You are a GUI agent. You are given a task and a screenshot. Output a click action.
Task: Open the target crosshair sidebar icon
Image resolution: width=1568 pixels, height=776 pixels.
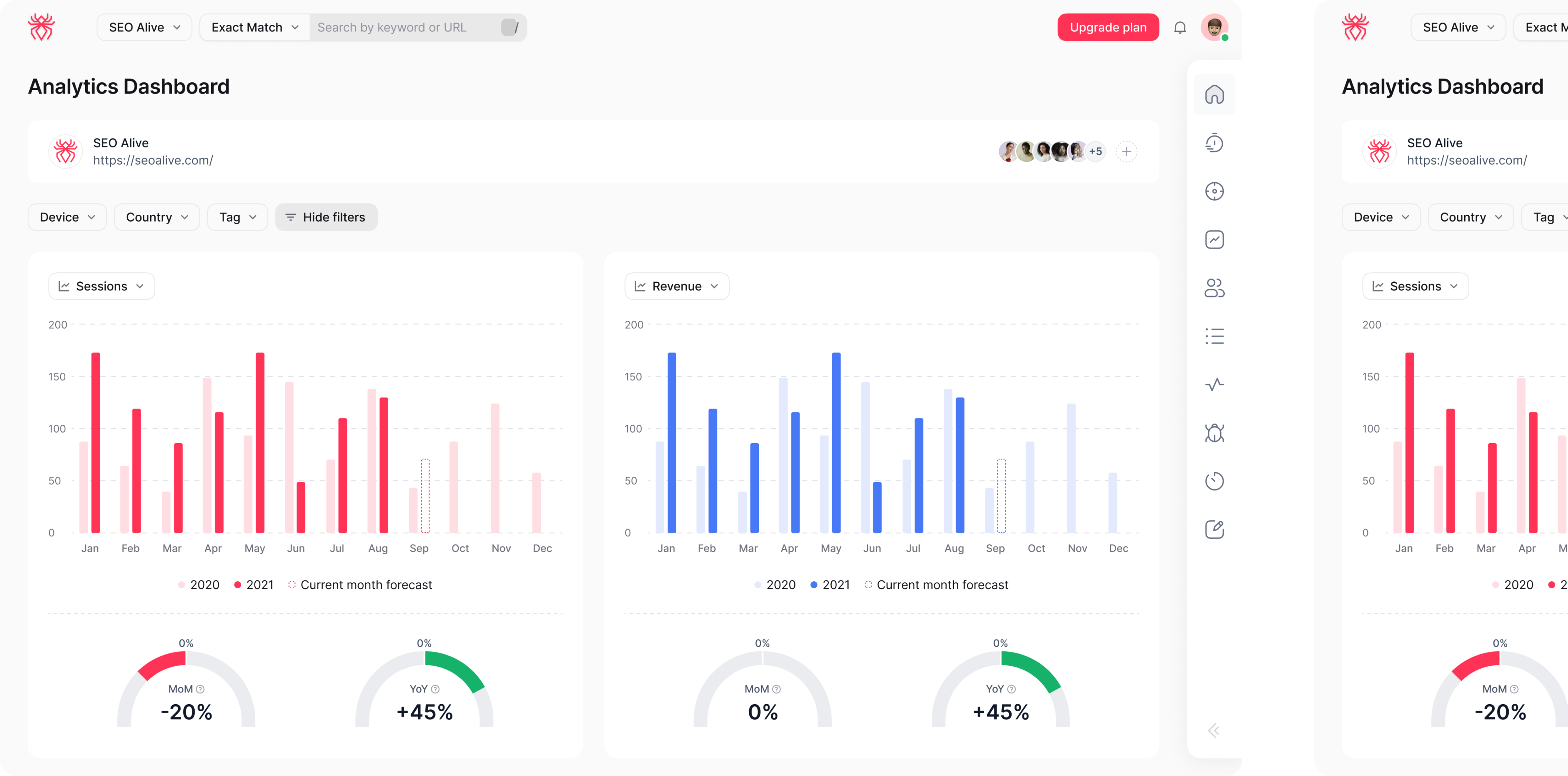(1214, 191)
